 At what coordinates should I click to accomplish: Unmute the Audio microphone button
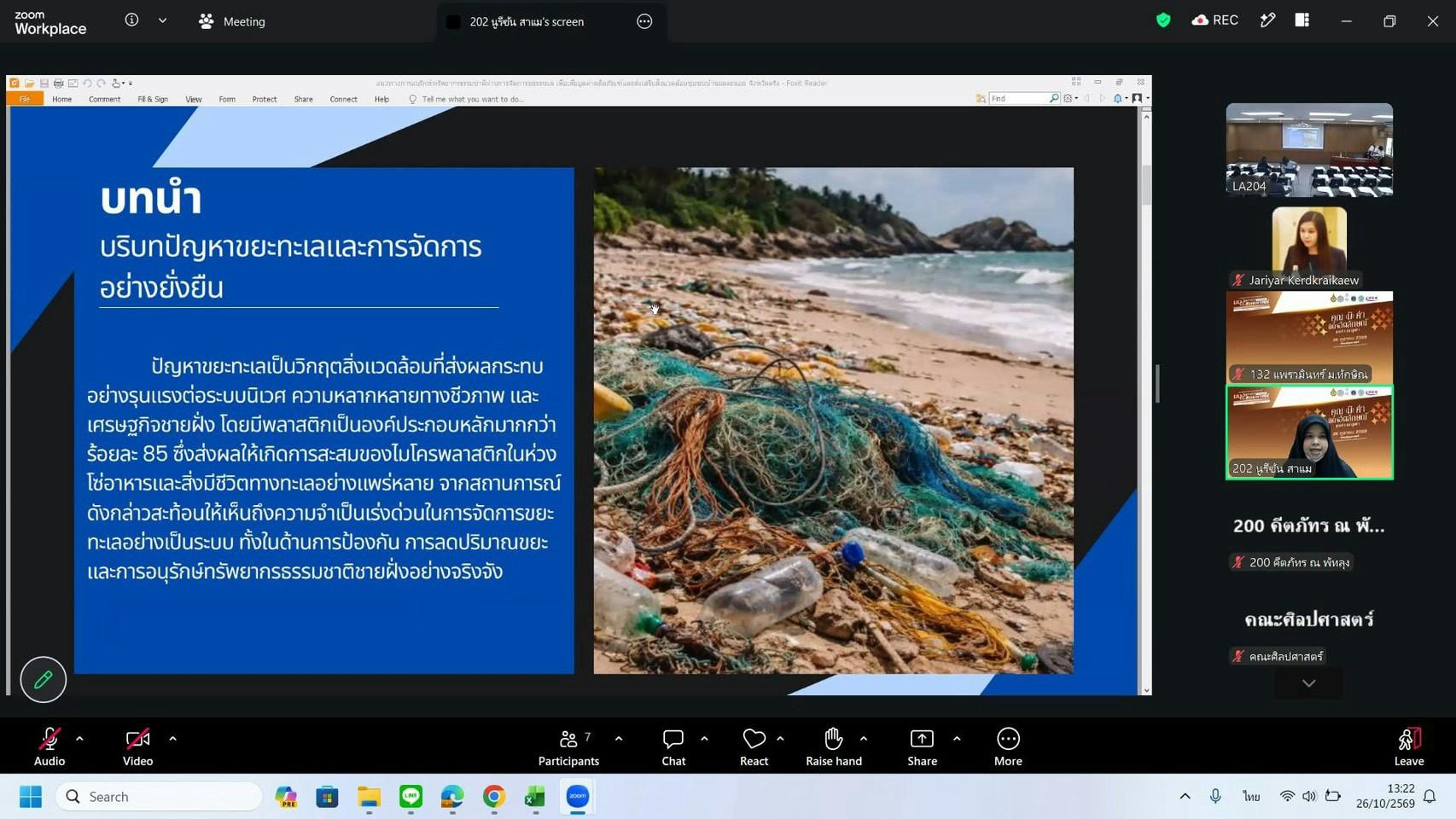(x=50, y=746)
